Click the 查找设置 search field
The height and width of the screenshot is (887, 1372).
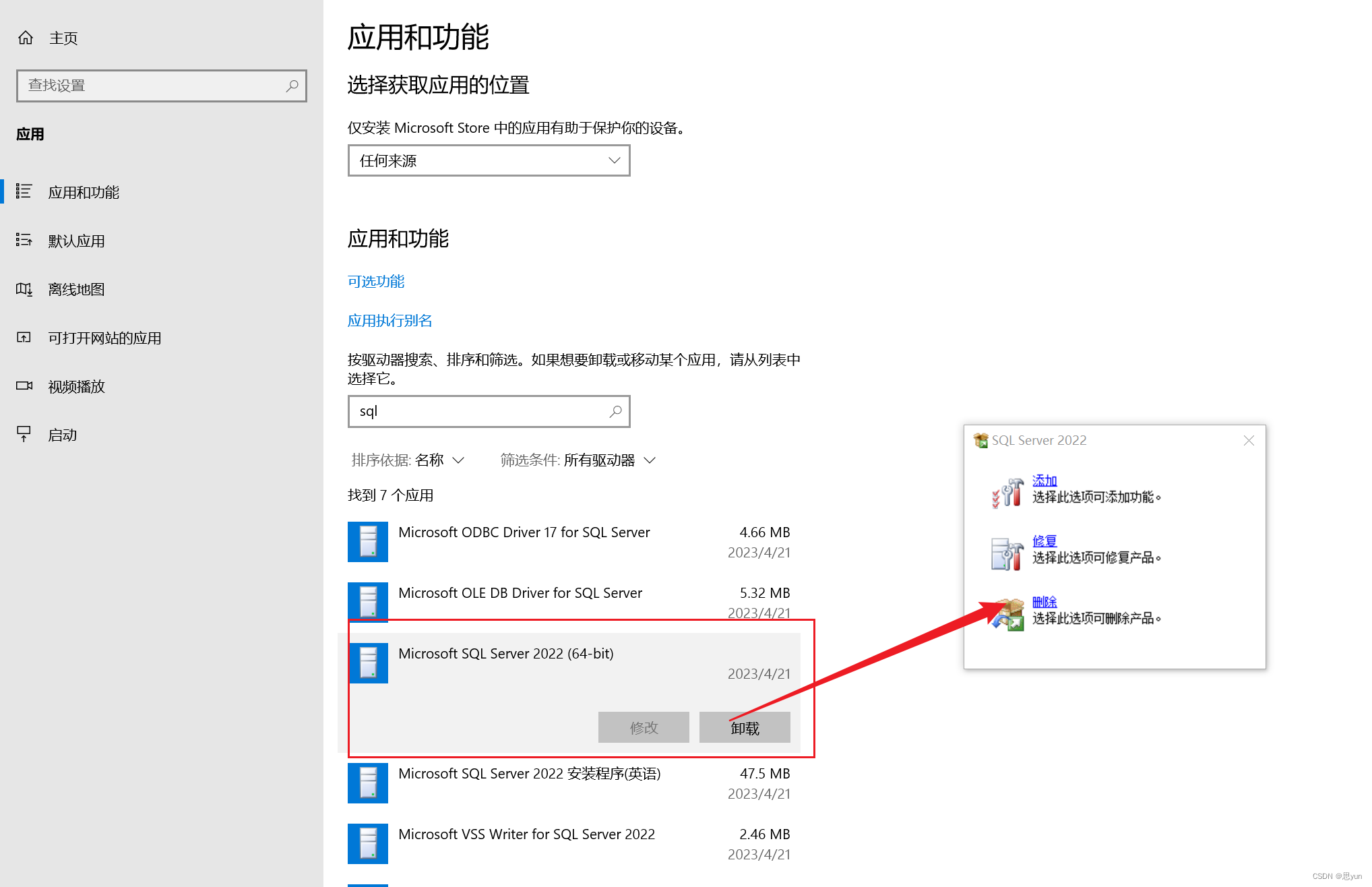(x=162, y=86)
